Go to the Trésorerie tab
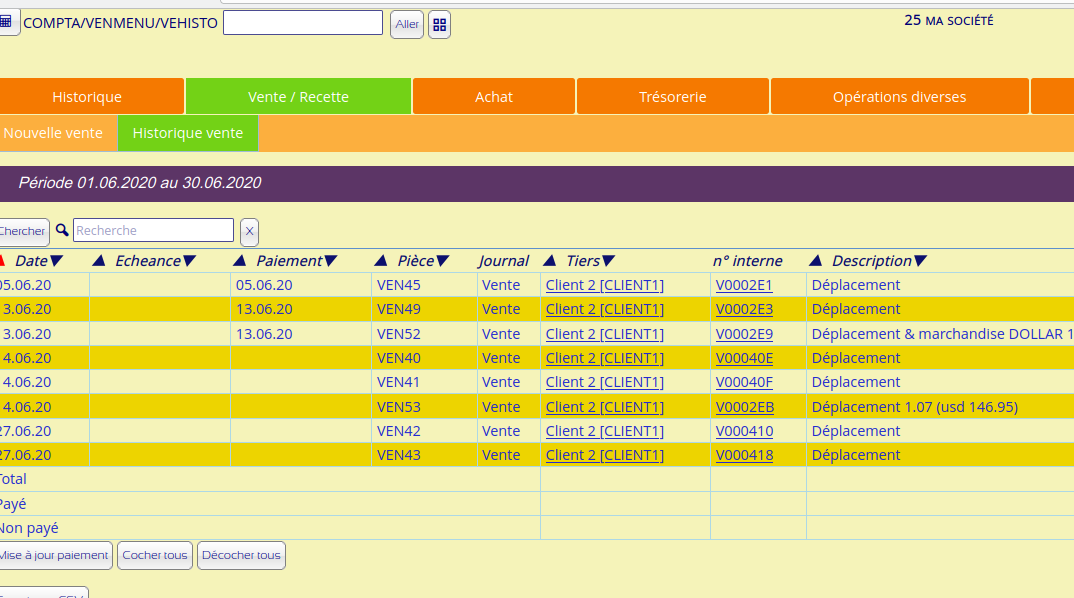The width and height of the screenshot is (1074, 598). (x=672, y=97)
